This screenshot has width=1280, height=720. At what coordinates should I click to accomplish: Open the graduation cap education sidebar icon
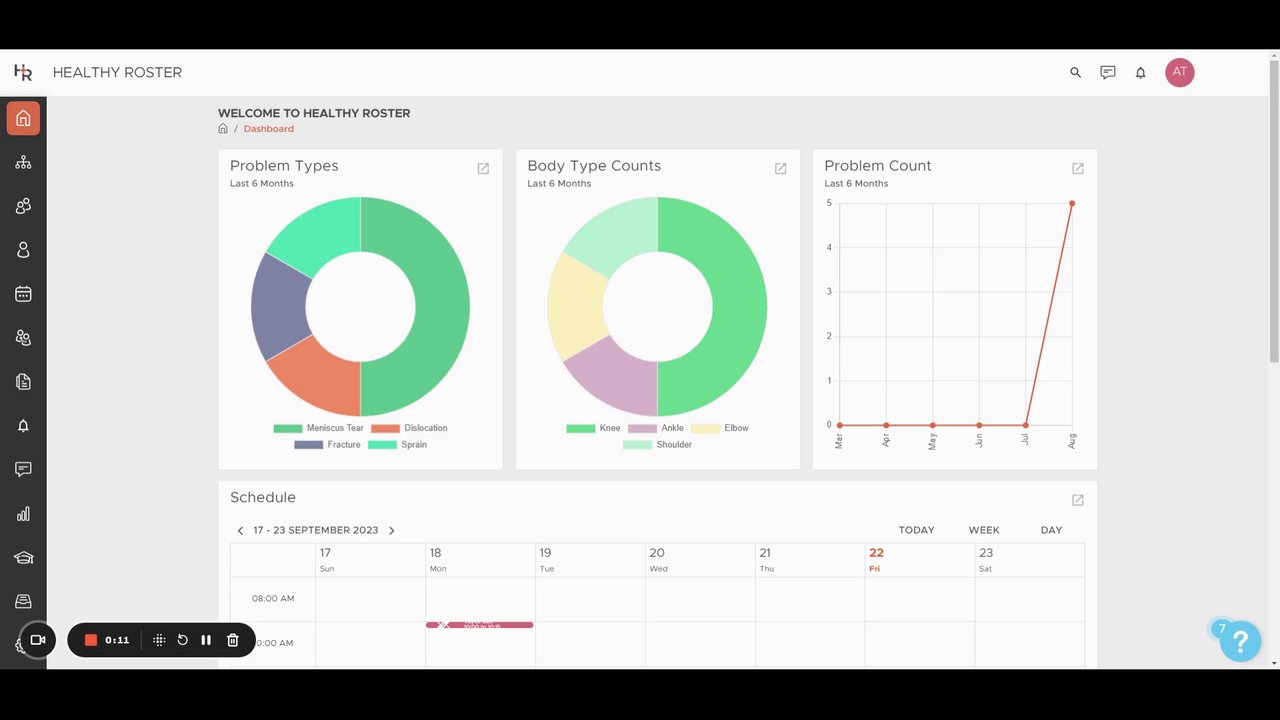coord(23,558)
